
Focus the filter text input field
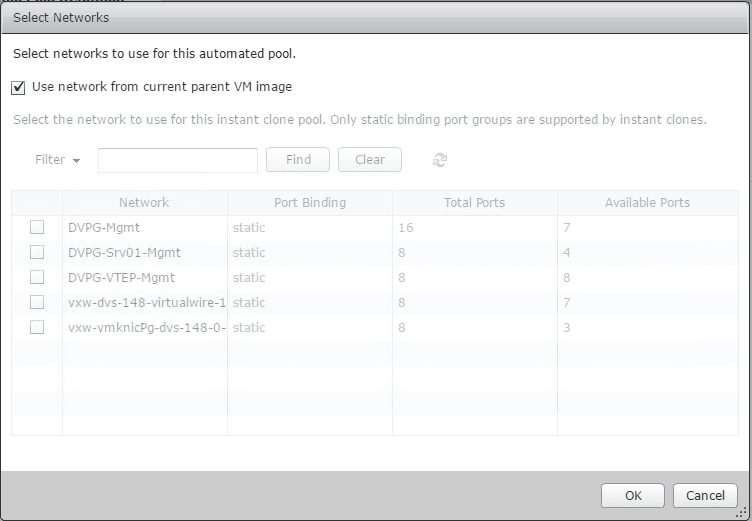pyautogui.click(x=178, y=160)
